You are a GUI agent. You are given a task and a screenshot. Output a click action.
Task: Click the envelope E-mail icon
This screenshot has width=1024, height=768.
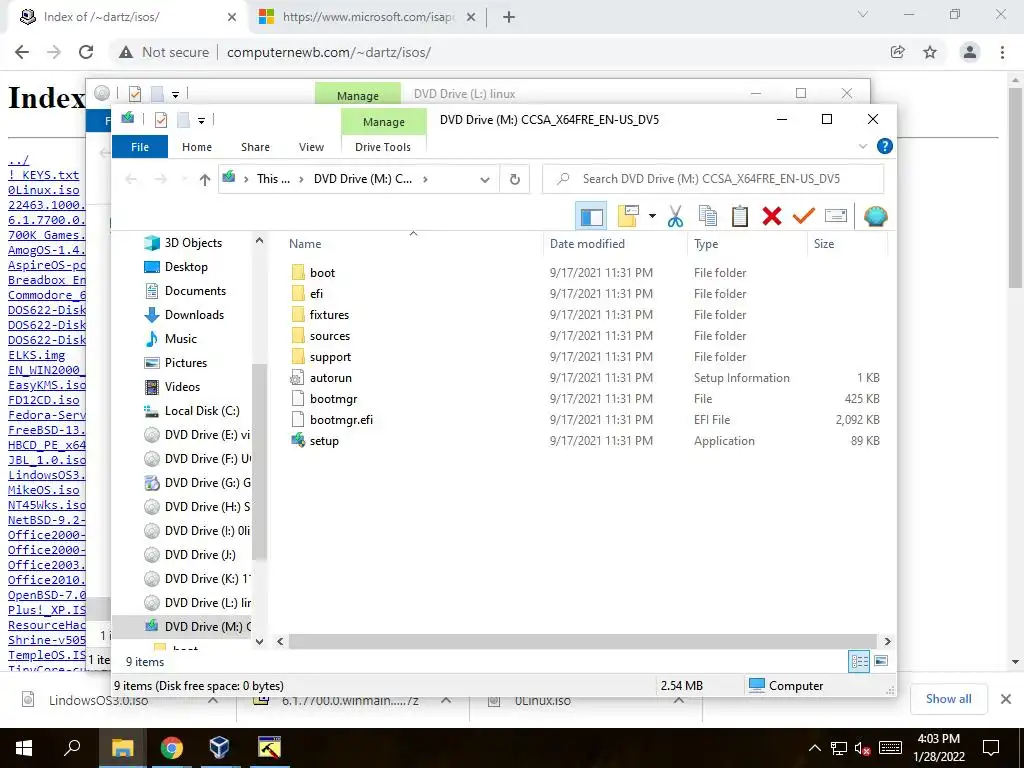click(x=836, y=216)
